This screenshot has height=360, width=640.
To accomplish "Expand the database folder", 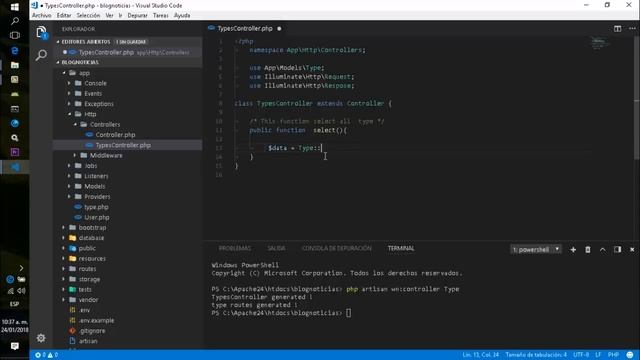I will [91, 238].
